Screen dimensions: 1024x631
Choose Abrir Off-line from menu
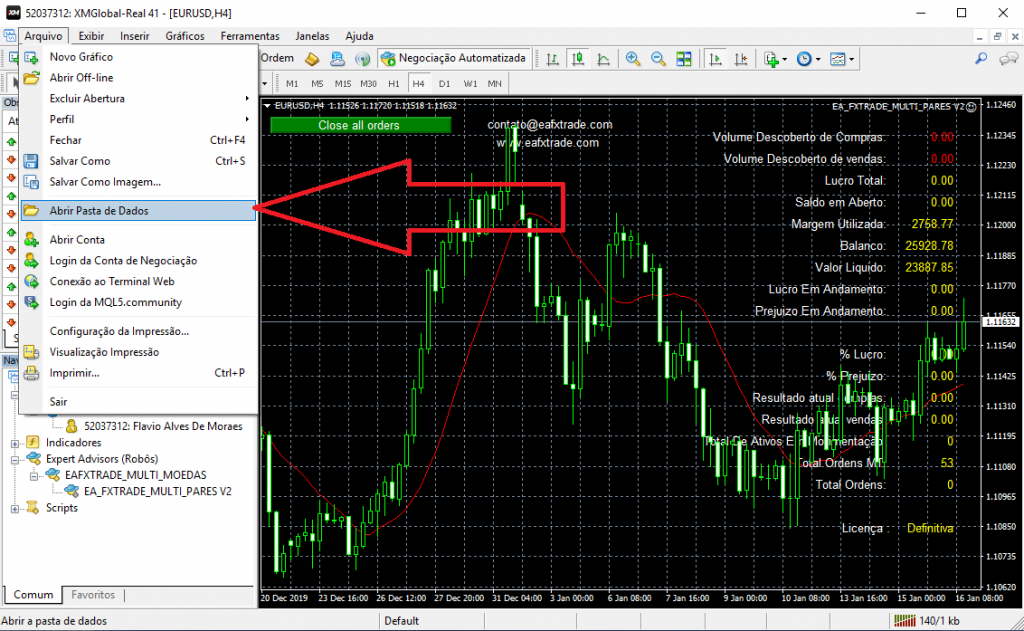tap(138, 78)
